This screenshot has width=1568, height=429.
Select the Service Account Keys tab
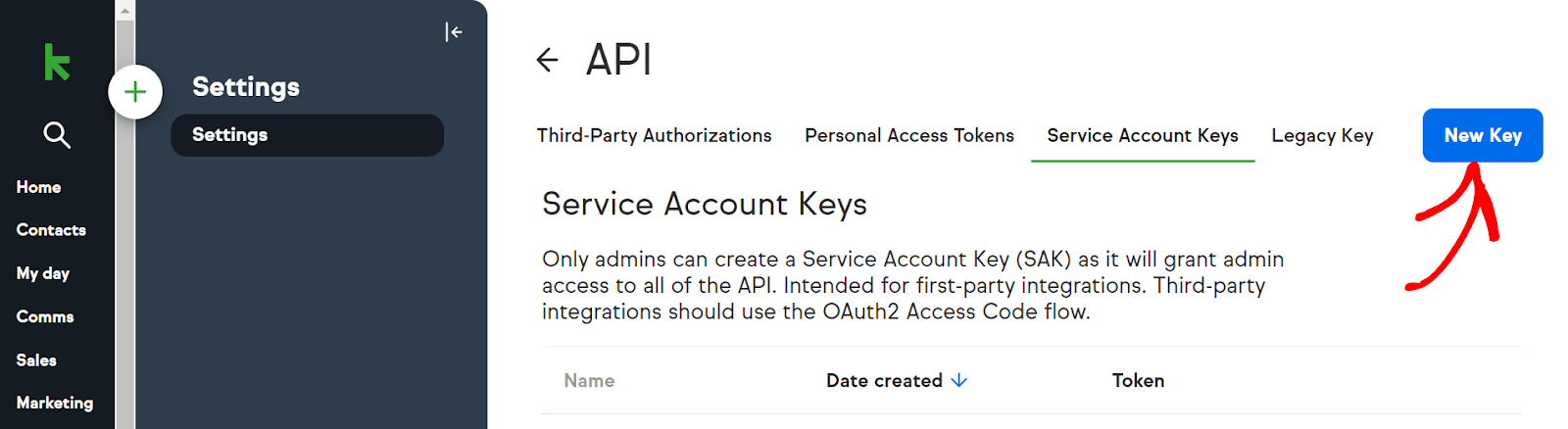tap(1143, 135)
